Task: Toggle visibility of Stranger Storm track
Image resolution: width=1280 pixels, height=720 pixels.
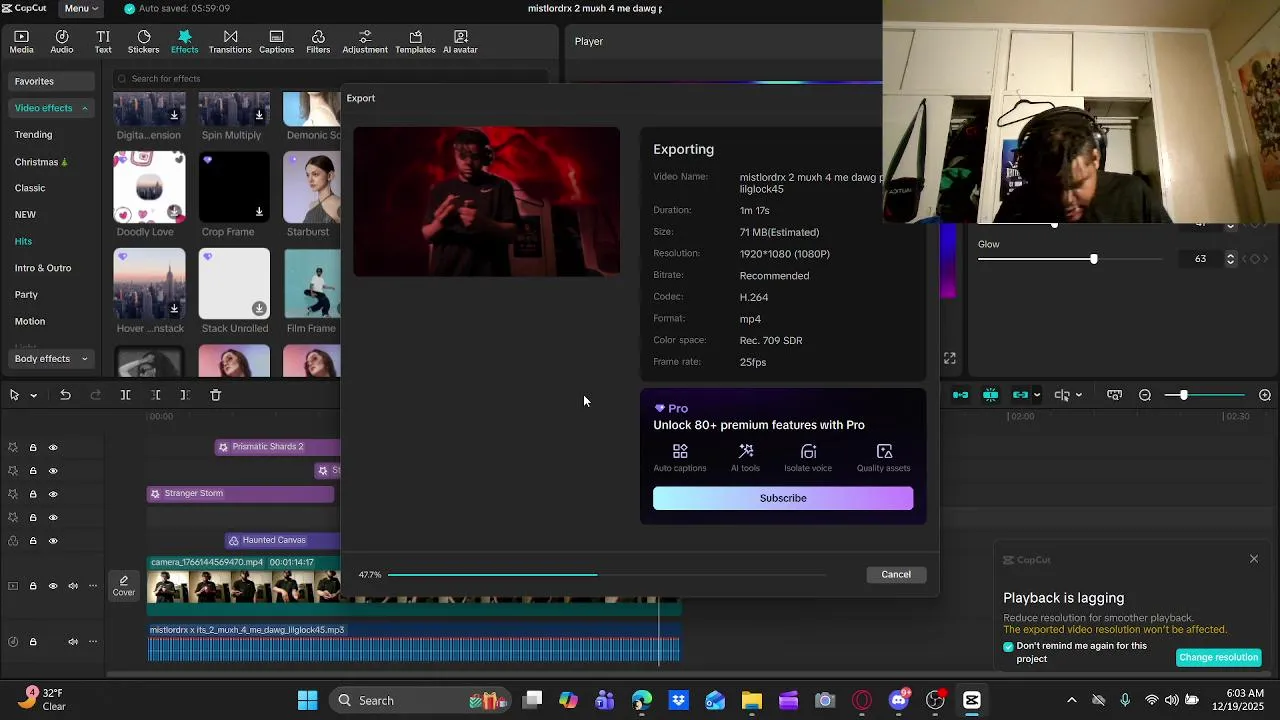Action: point(53,494)
